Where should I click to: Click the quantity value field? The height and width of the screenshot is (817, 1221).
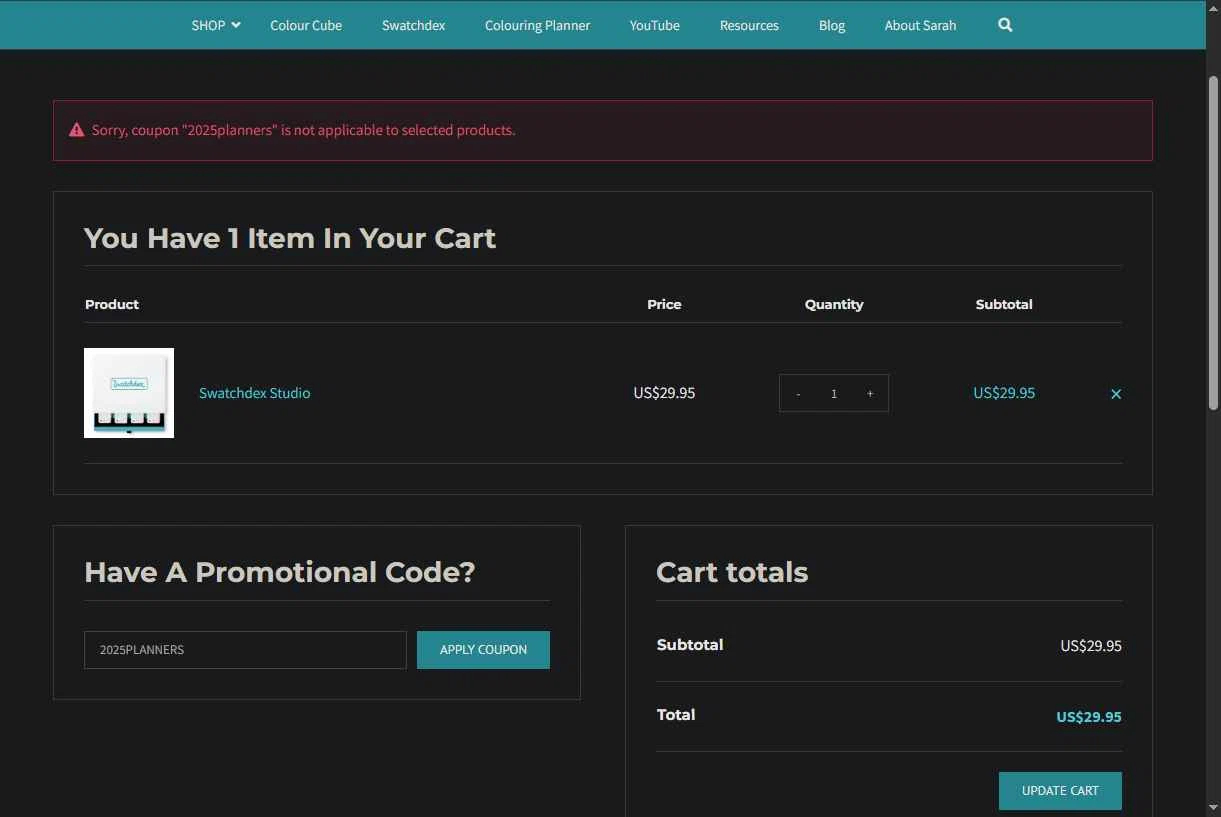tap(834, 394)
